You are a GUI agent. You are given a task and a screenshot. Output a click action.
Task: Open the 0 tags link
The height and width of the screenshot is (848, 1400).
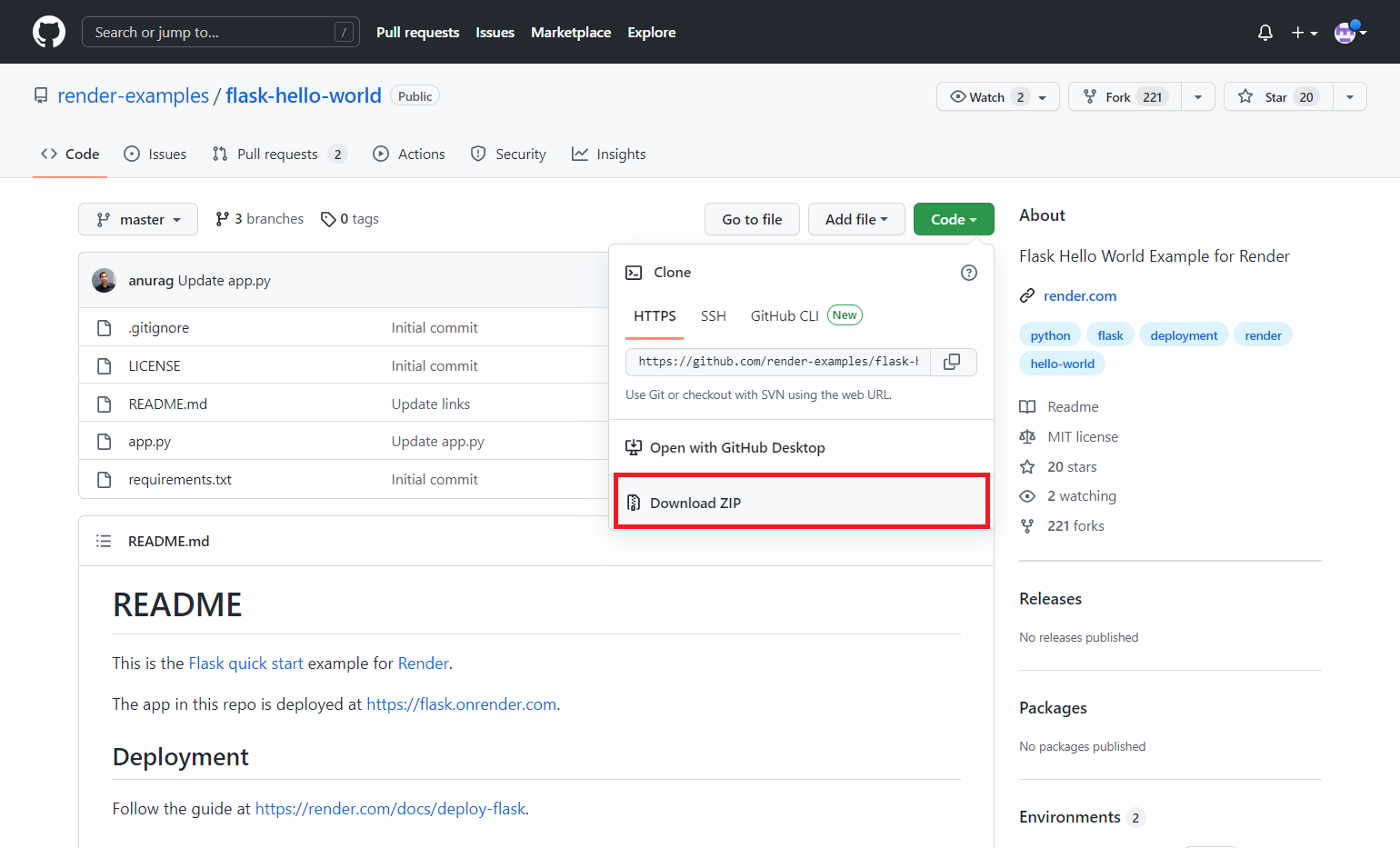[350, 219]
